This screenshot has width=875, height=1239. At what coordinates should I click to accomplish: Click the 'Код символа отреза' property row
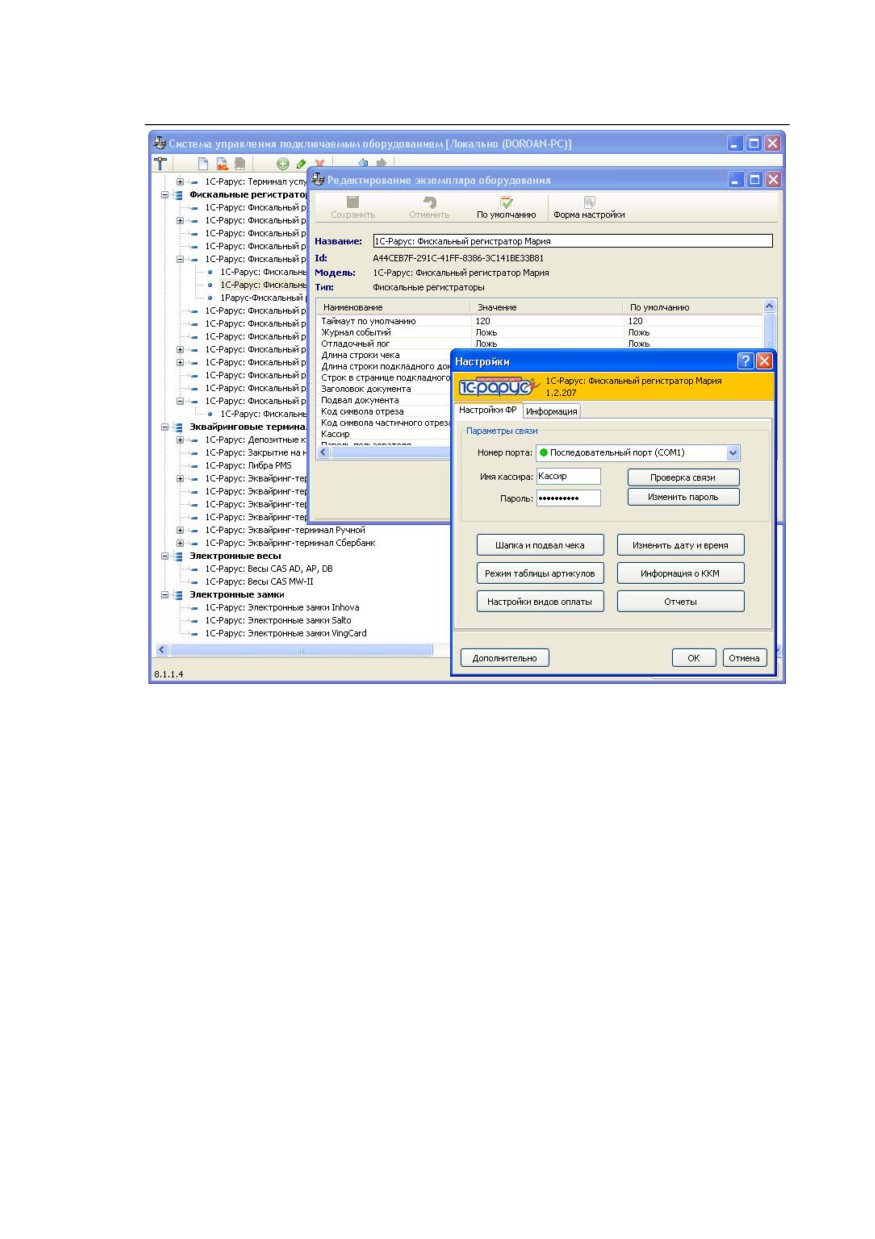(385, 411)
